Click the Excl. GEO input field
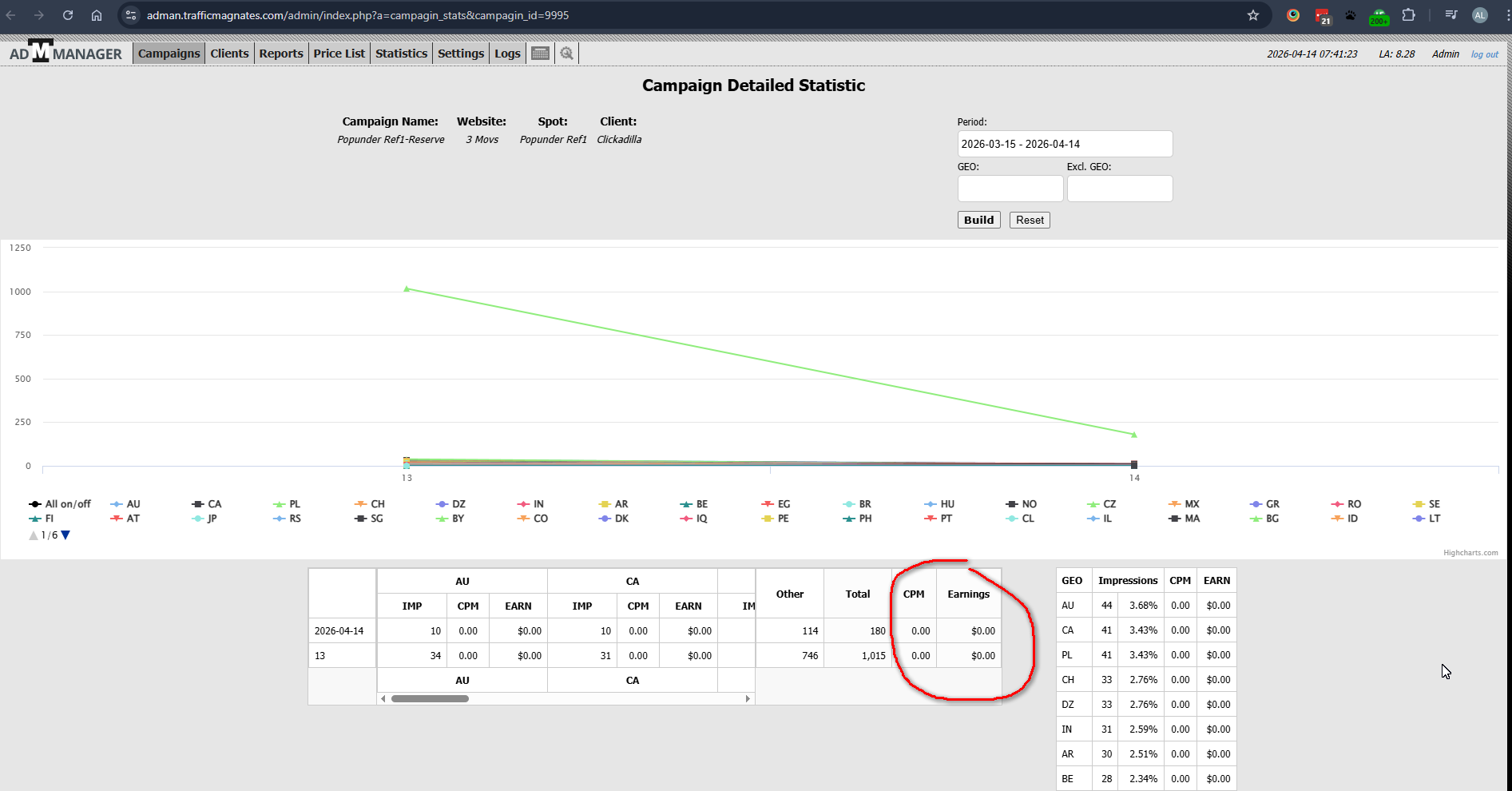1512x791 pixels. [x=1119, y=189]
